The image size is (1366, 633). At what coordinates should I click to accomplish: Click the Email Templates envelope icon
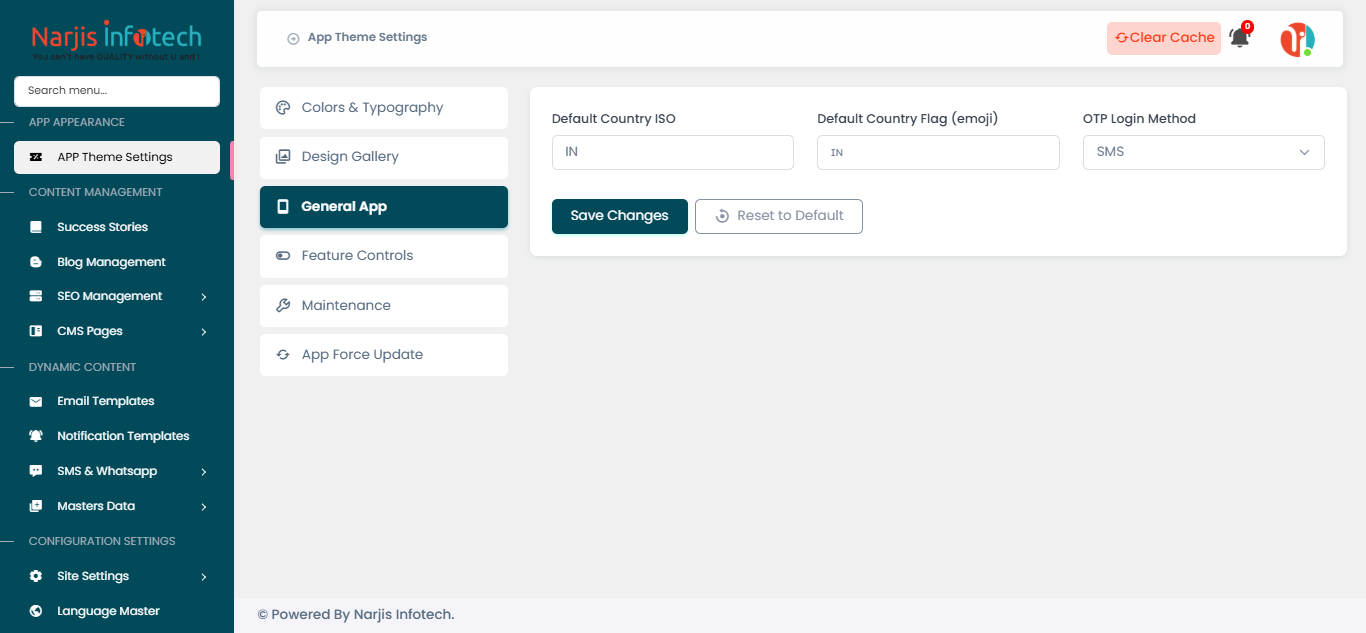click(36, 401)
